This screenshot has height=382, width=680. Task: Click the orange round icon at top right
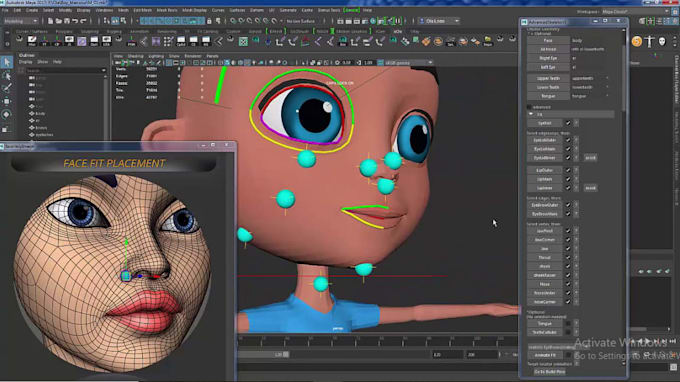pos(637,41)
